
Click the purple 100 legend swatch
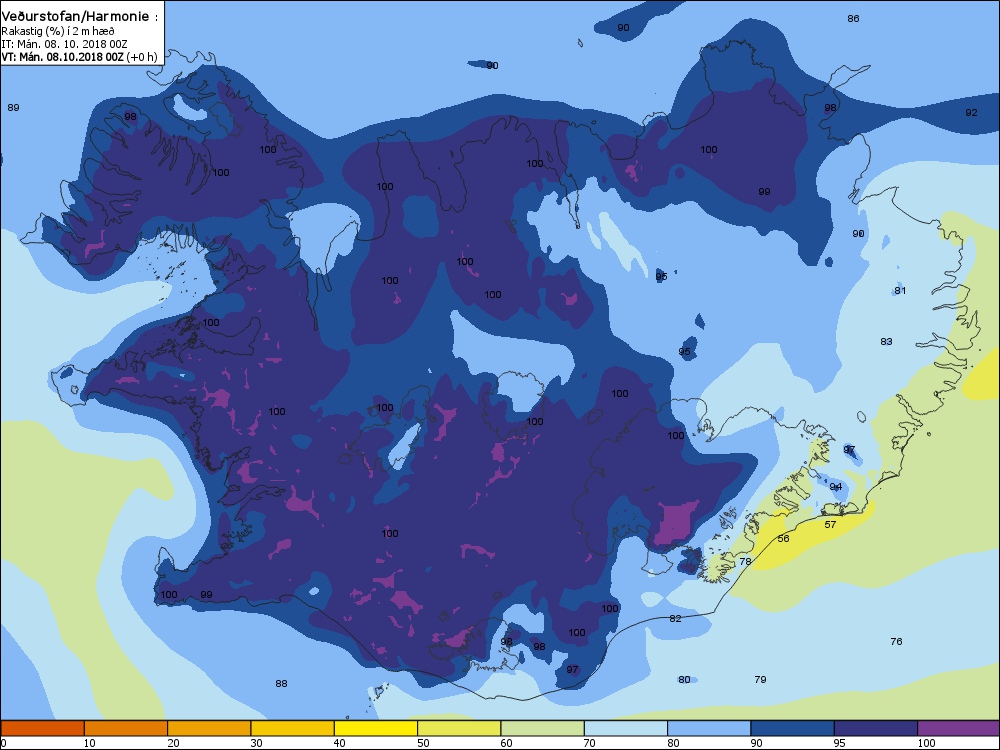point(959,728)
